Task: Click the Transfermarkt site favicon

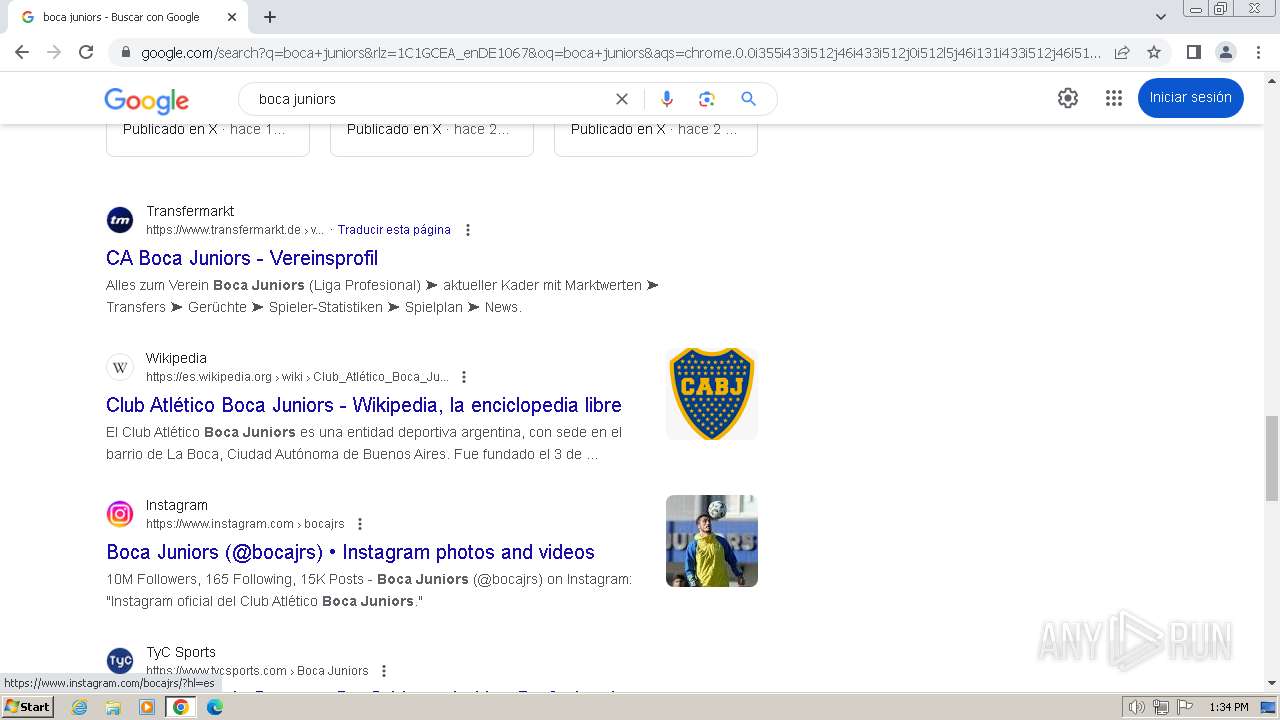Action: tap(120, 220)
